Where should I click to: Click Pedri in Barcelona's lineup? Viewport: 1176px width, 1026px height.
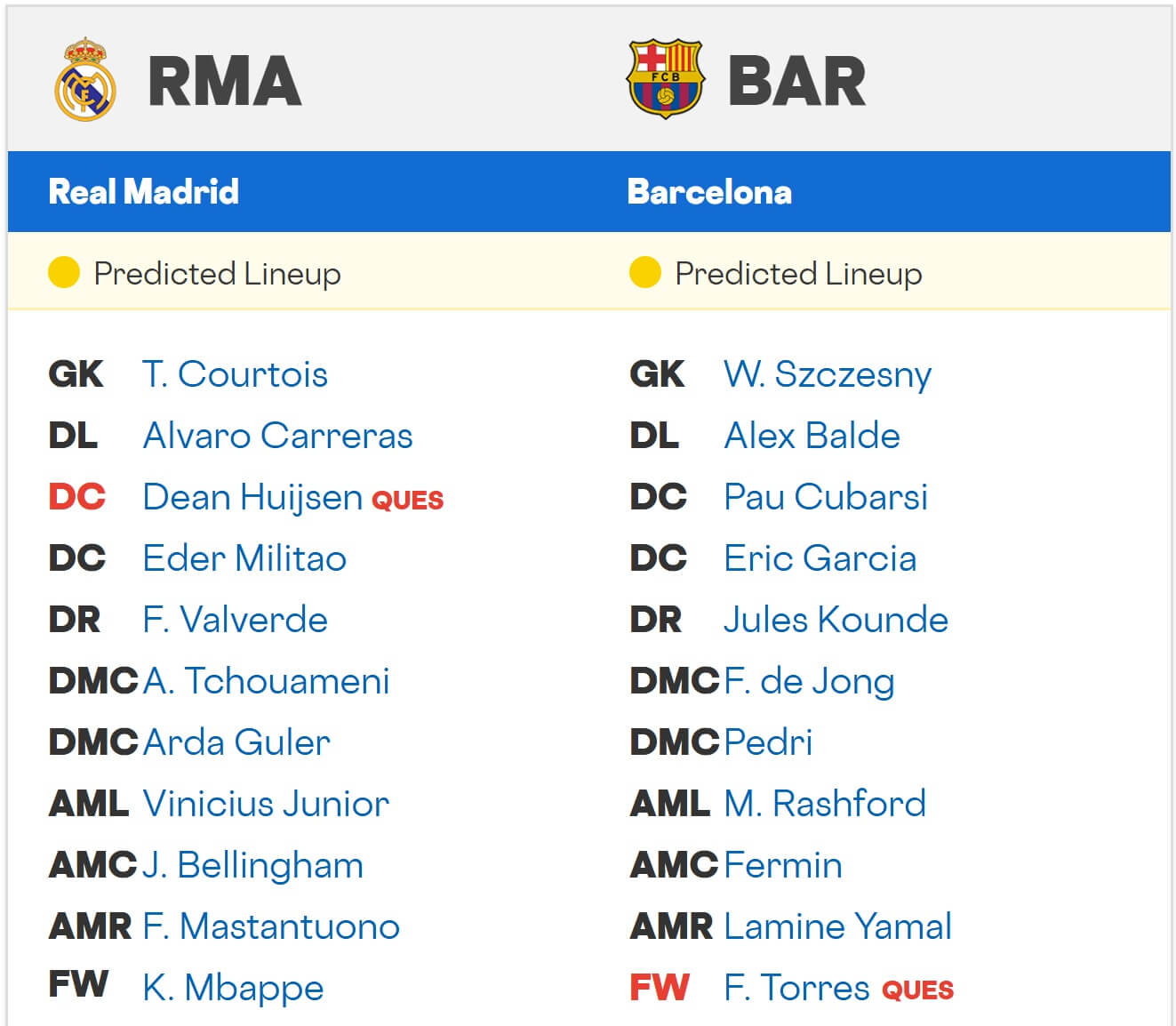coord(768,742)
